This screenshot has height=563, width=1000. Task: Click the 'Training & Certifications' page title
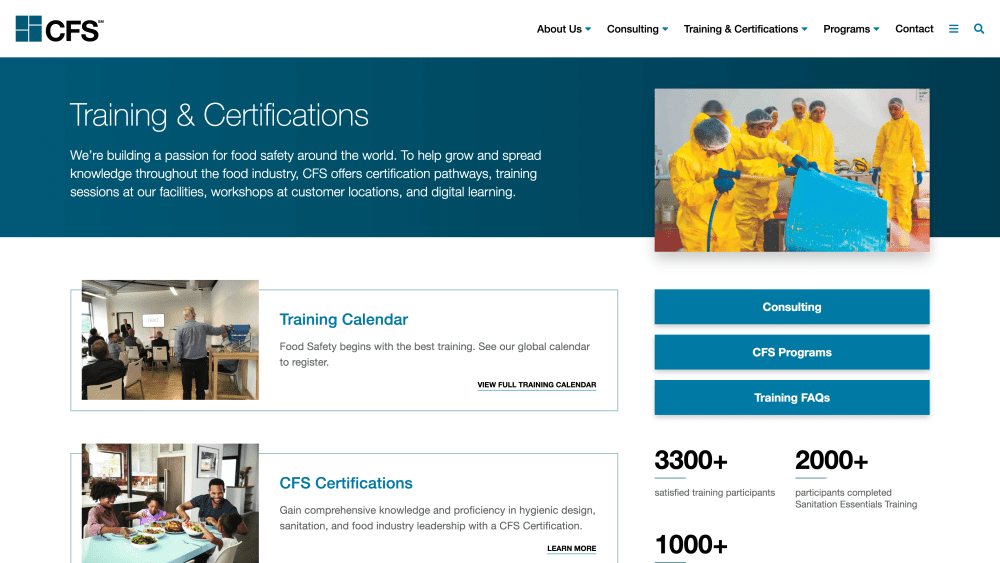click(219, 115)
